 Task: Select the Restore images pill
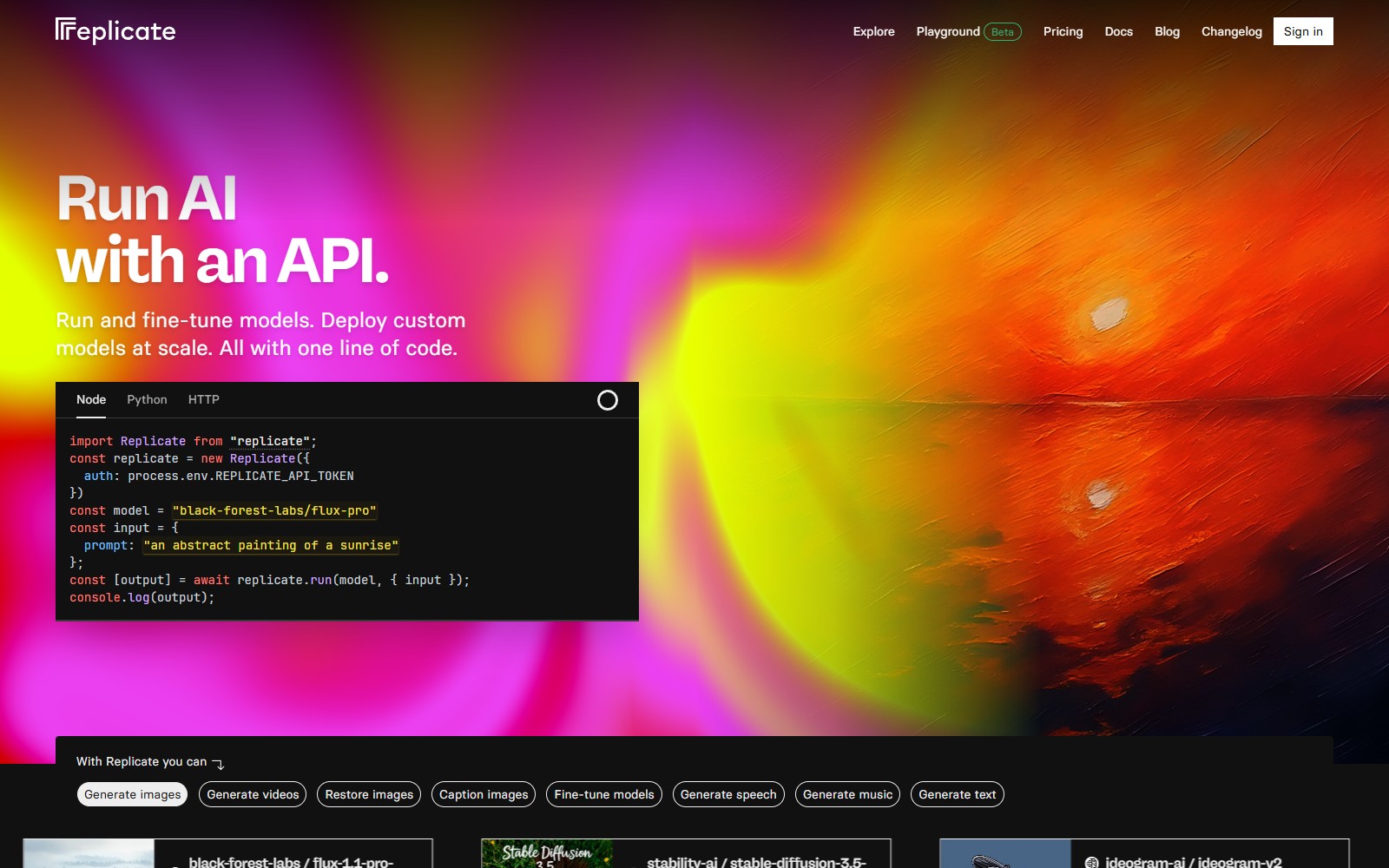coord(369,794)
